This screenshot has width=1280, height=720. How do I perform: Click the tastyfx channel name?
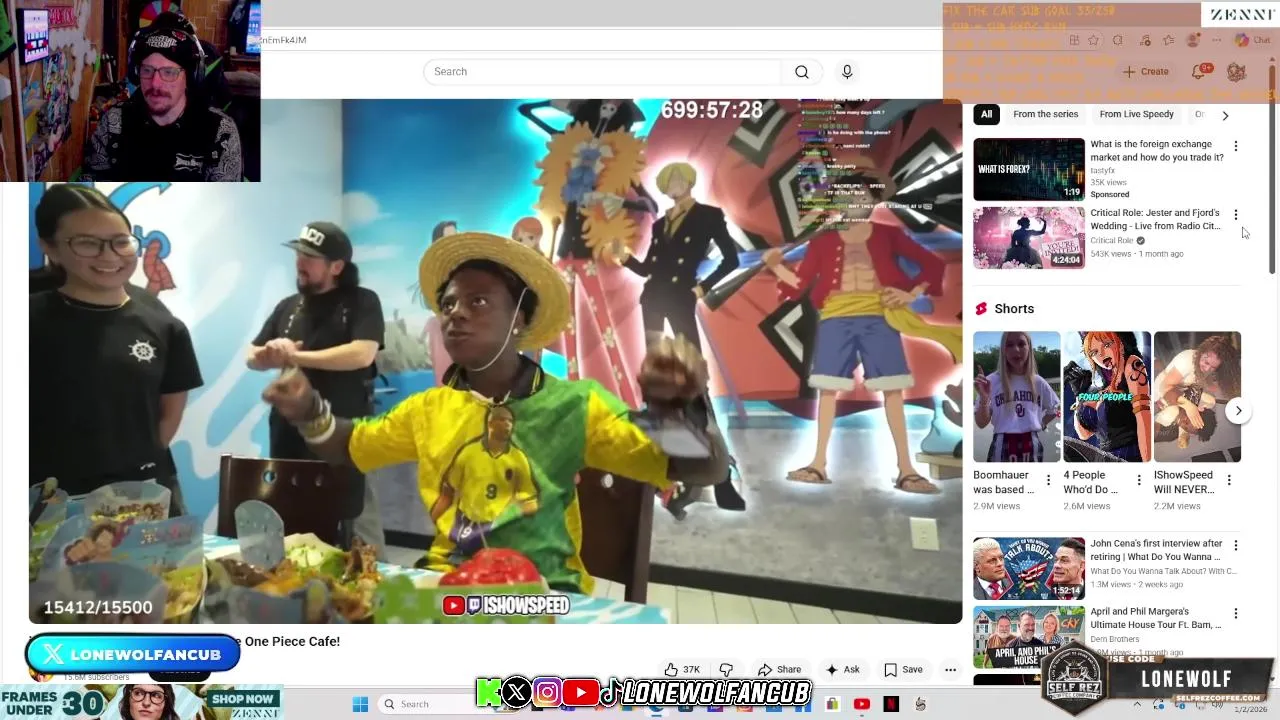click(1103, 171)
